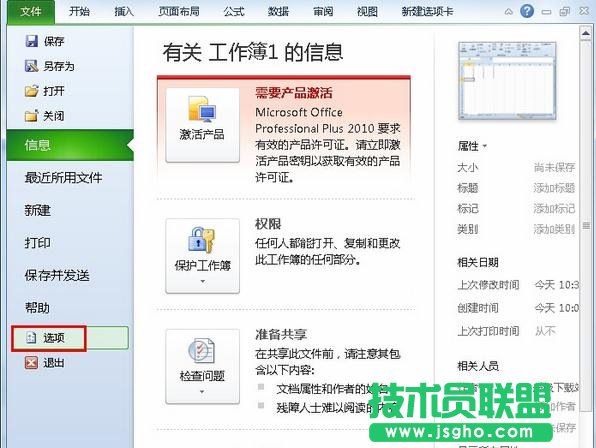
Task: Switch to the Home (开始) tab
Action: (79, 11)
